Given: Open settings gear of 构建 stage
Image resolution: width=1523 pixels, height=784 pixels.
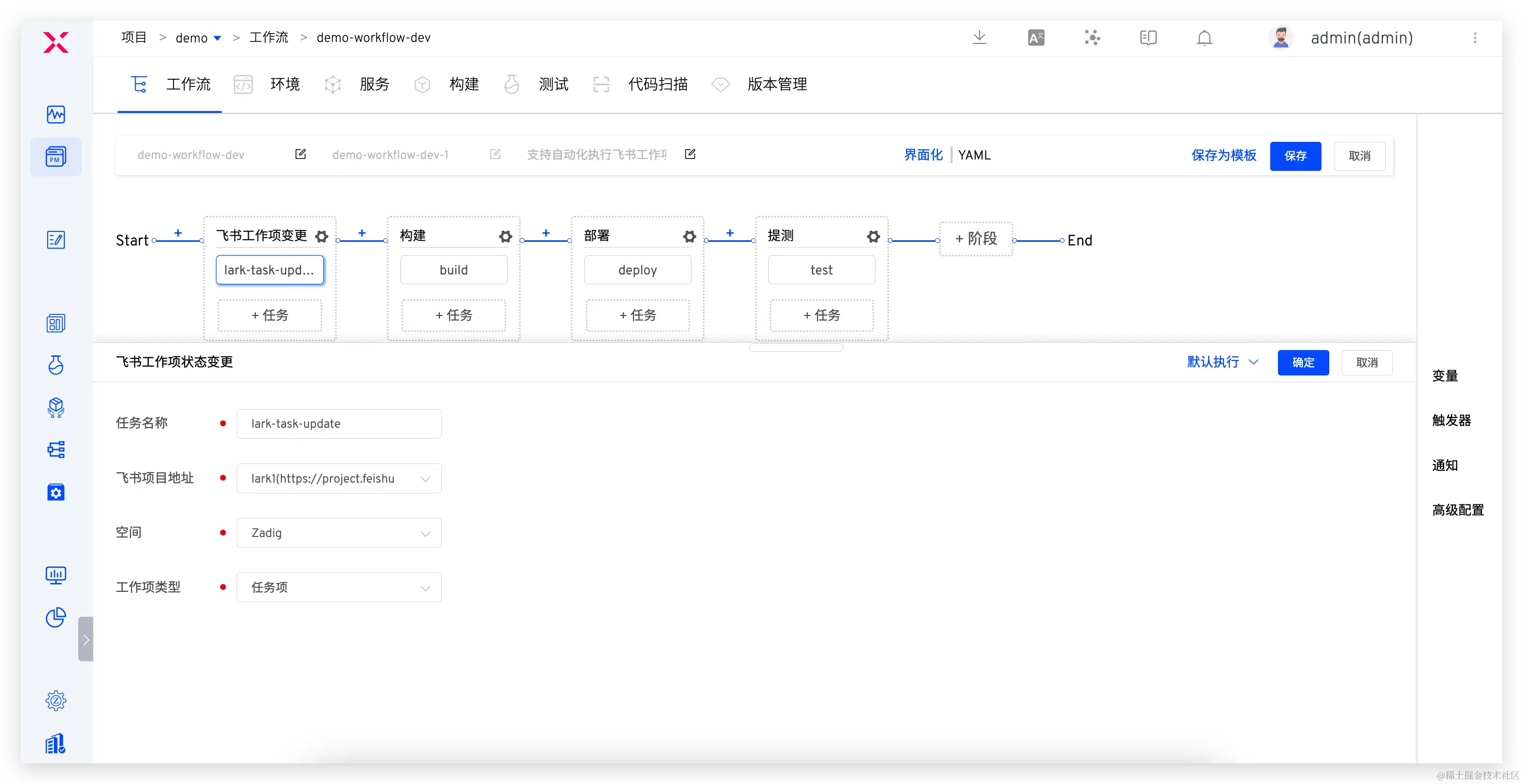Looking at the screenshot, I should 506,236.
